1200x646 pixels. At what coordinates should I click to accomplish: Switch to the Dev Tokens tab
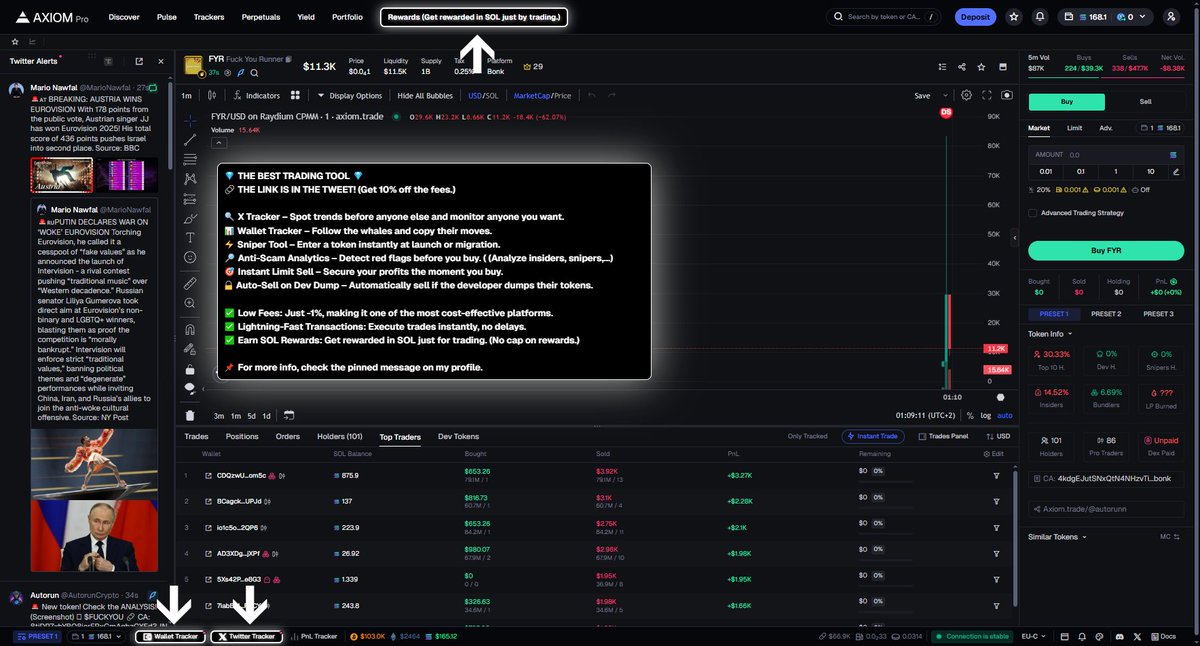[x=459, y=436]
